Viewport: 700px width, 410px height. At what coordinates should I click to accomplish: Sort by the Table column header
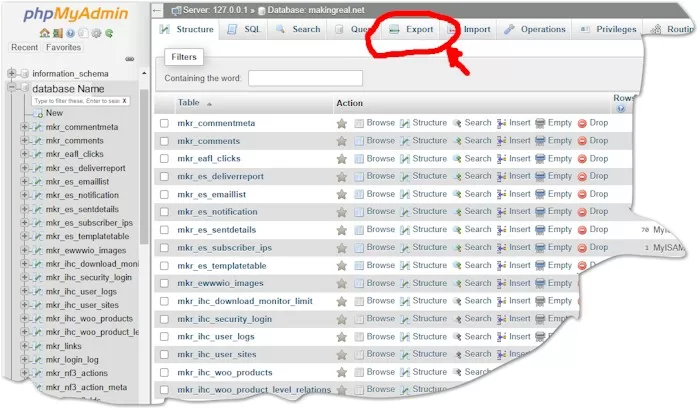pyautogui.click(x=189, y=103)
